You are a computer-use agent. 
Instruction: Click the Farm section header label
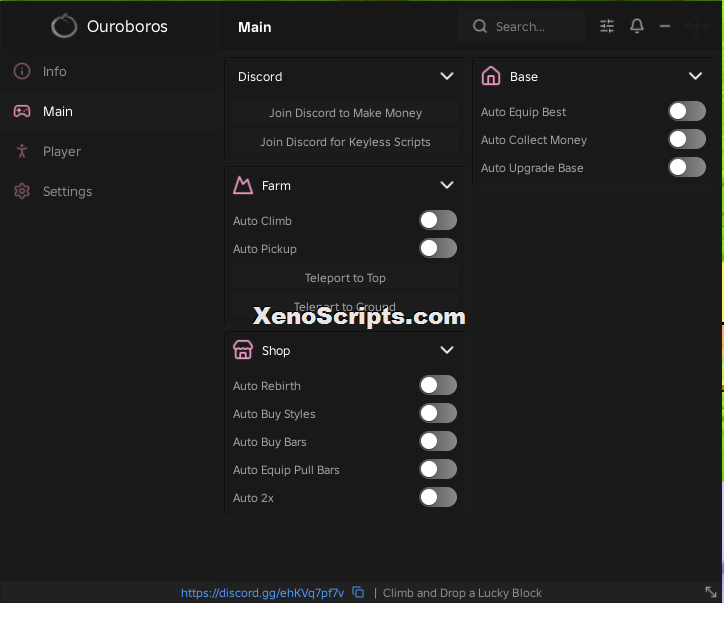(276, 186)
